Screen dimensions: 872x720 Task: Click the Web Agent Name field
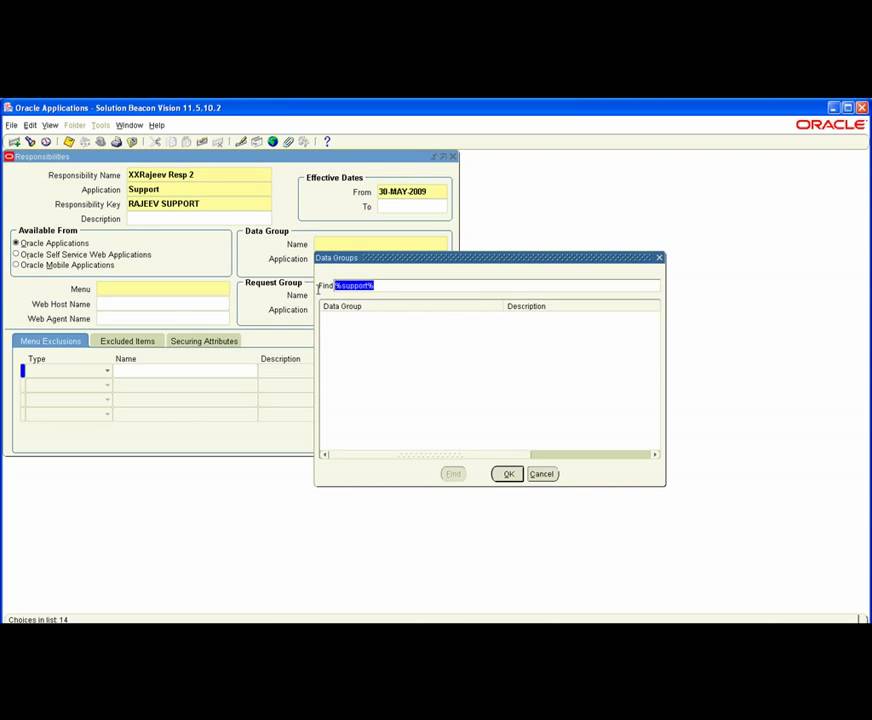163,319
